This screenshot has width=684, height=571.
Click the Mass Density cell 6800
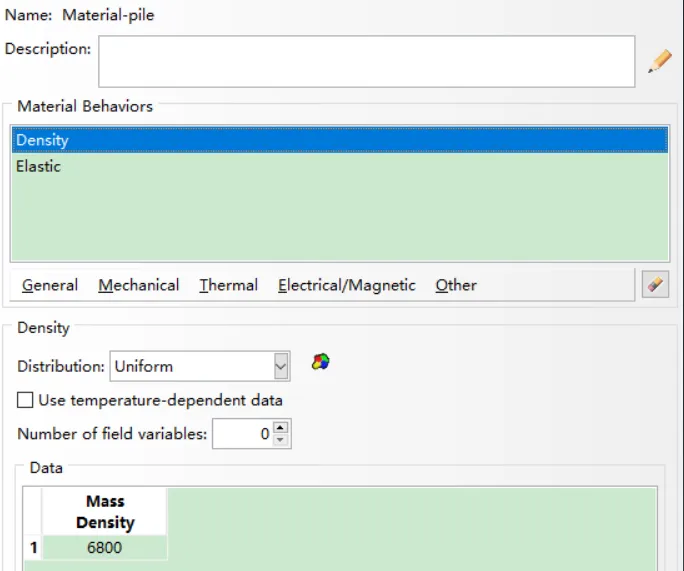pyautogui.click(x=105, y=547)
